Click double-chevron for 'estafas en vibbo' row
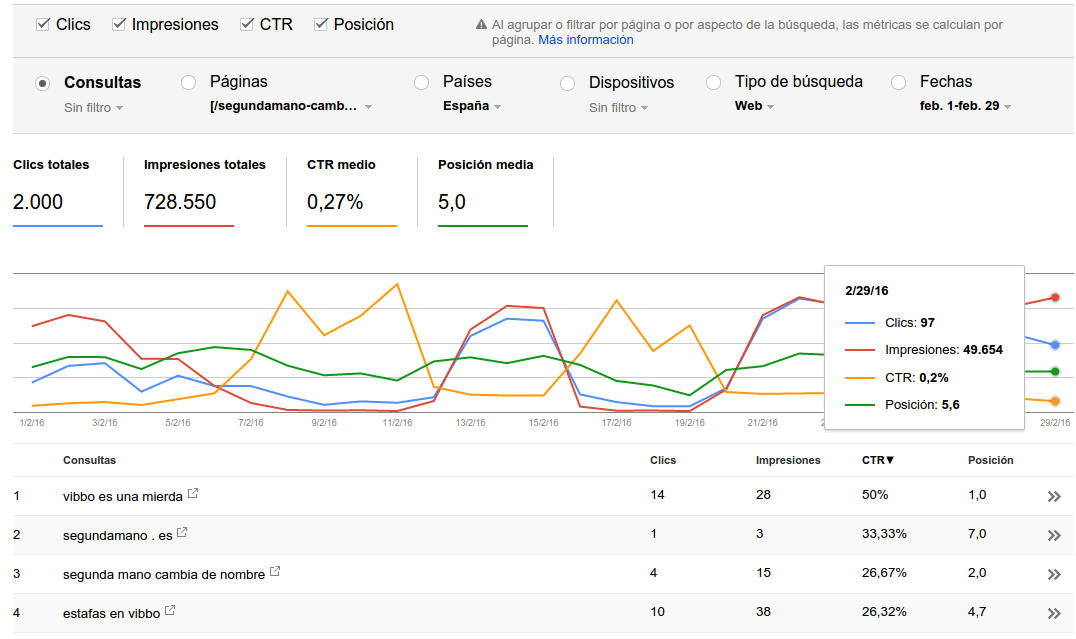This screenshot has width=1076, height=639. 1054,614
